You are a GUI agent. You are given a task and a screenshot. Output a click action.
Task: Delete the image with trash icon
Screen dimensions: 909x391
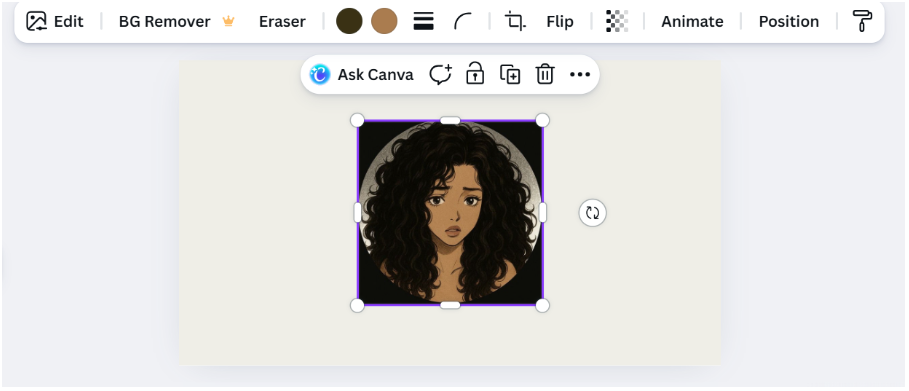coord(545,75)
